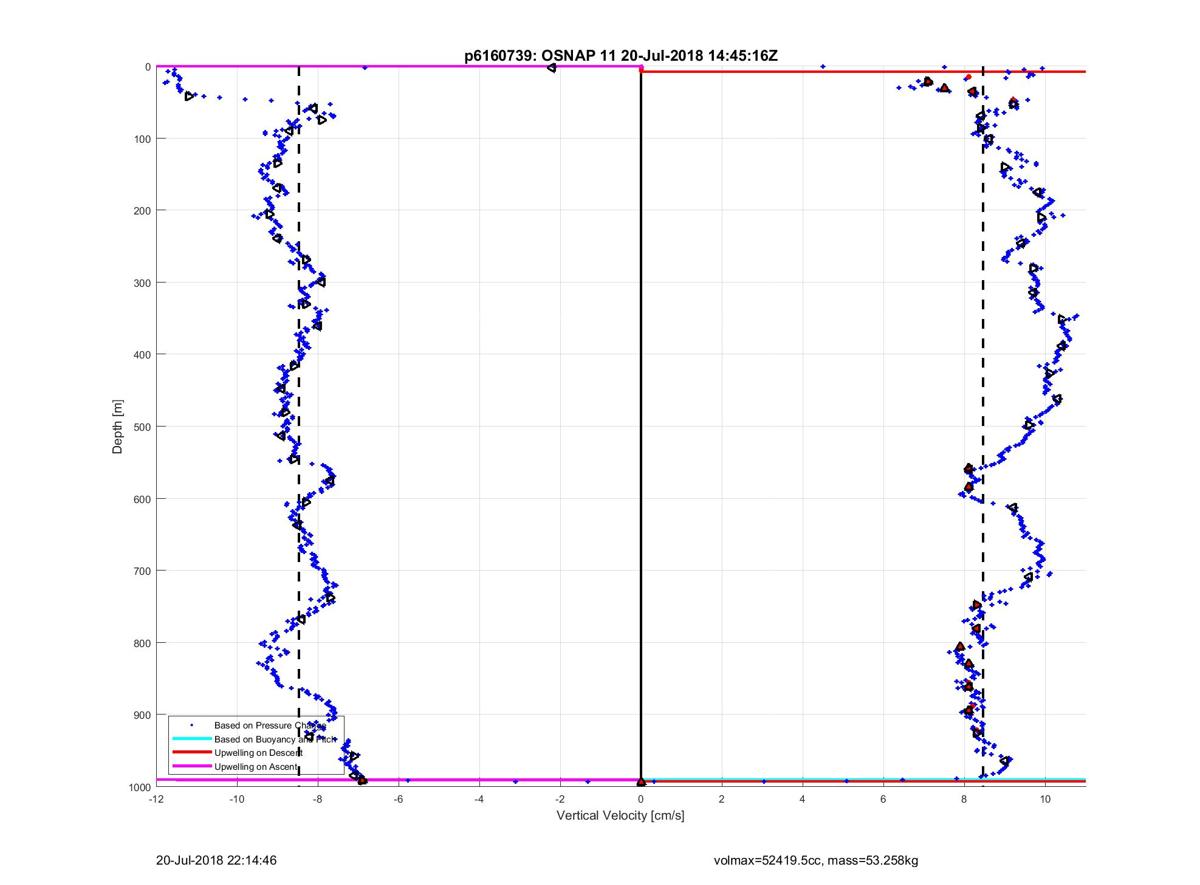Click velocity axis tick label '6'
1200x885 pixels.
click(x=884, y=800)
